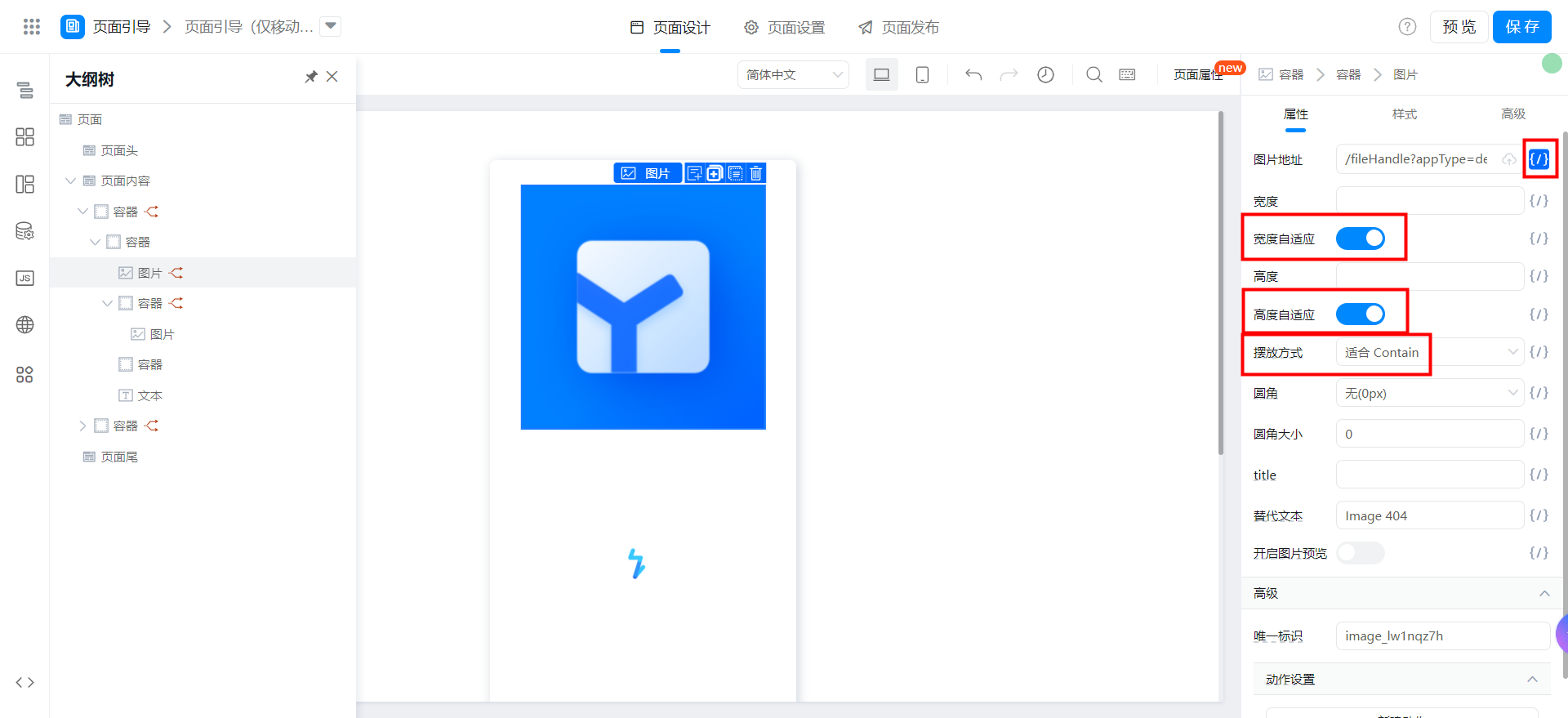Viewport: 1568px width, 718px height.
Task: Bind variable for 图片地址 field
Action: coord(1539,159)
